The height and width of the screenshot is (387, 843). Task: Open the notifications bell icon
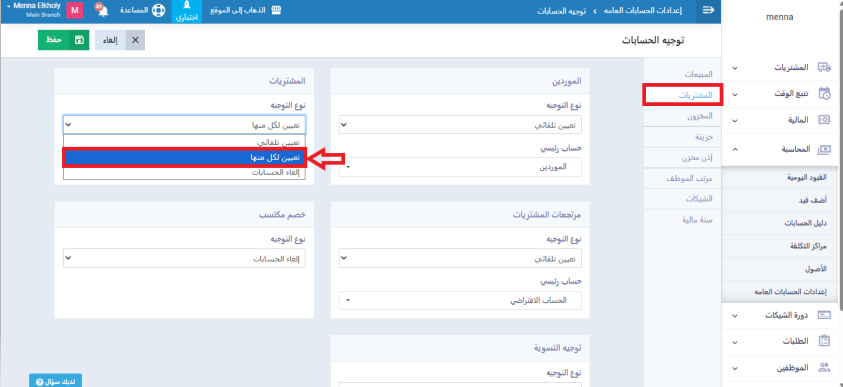coord(102,11)
